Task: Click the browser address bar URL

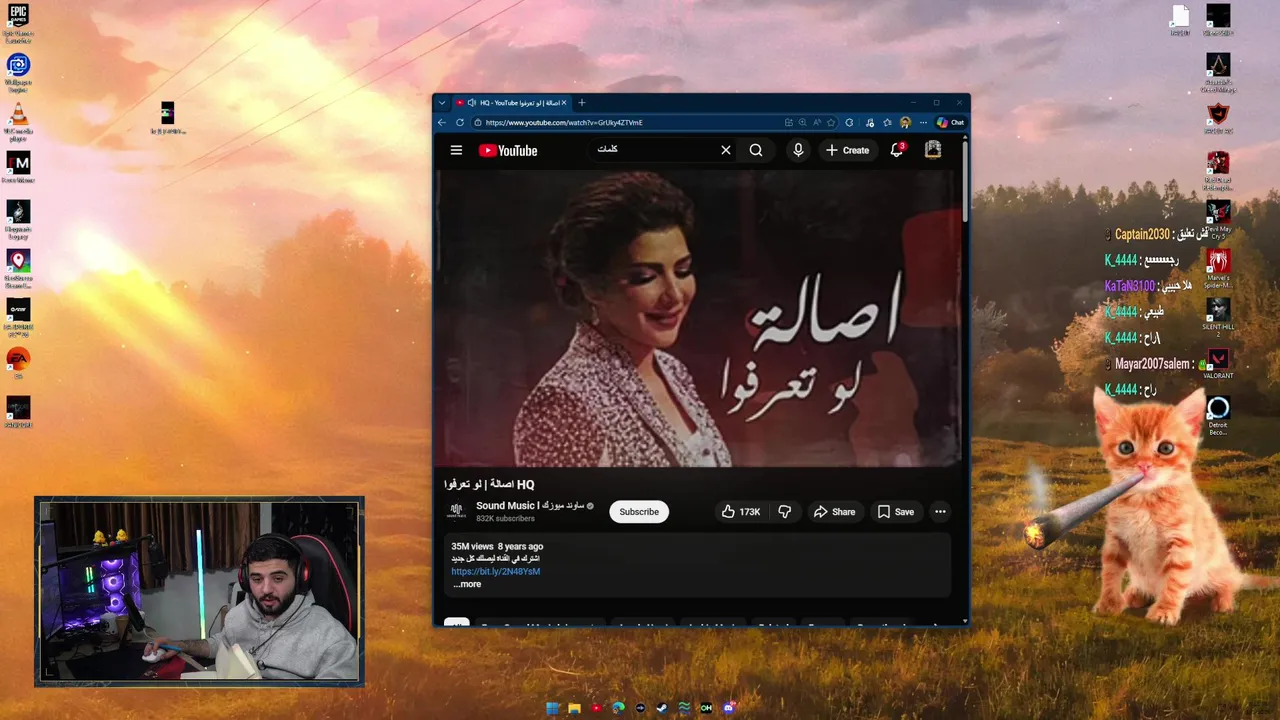Action: [x=564, y=122]
